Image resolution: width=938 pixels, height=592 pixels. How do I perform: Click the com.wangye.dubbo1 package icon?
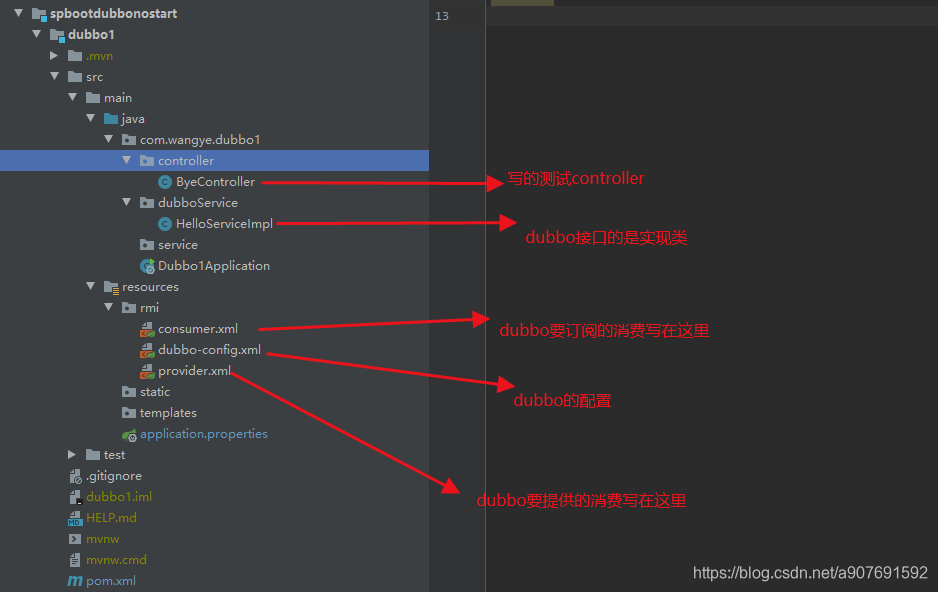(x=129, y=139)
